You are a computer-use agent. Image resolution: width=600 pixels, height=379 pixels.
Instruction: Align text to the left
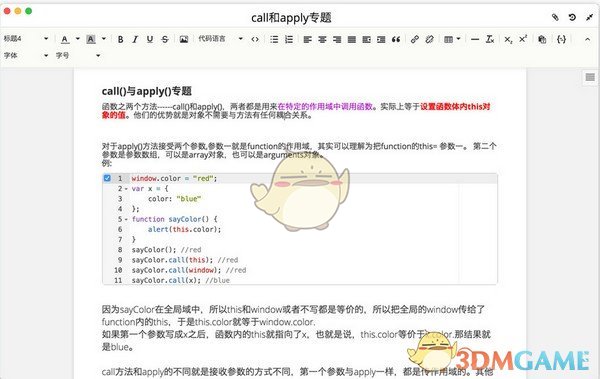(x=307, y=39)
